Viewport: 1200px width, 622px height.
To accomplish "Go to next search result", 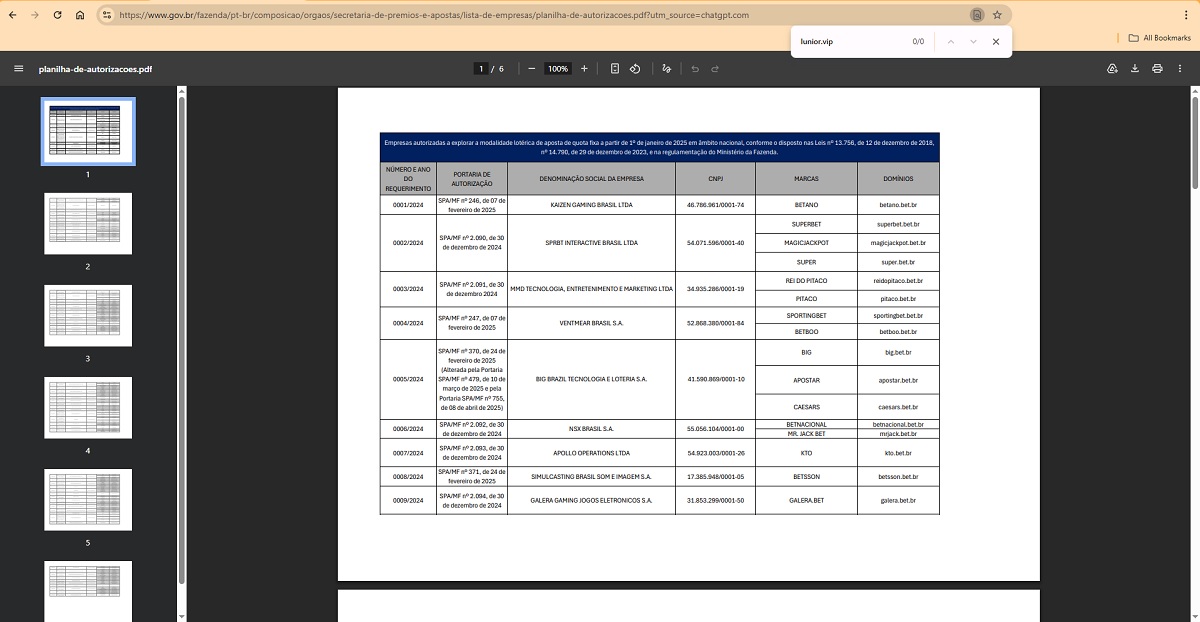I will 973,42.
